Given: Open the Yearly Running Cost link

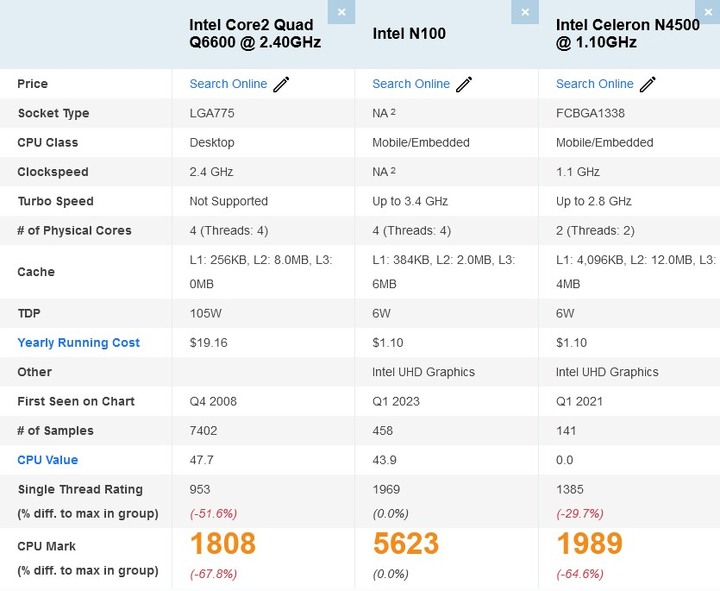Looking at the screenshot, I should pos(79,343).
